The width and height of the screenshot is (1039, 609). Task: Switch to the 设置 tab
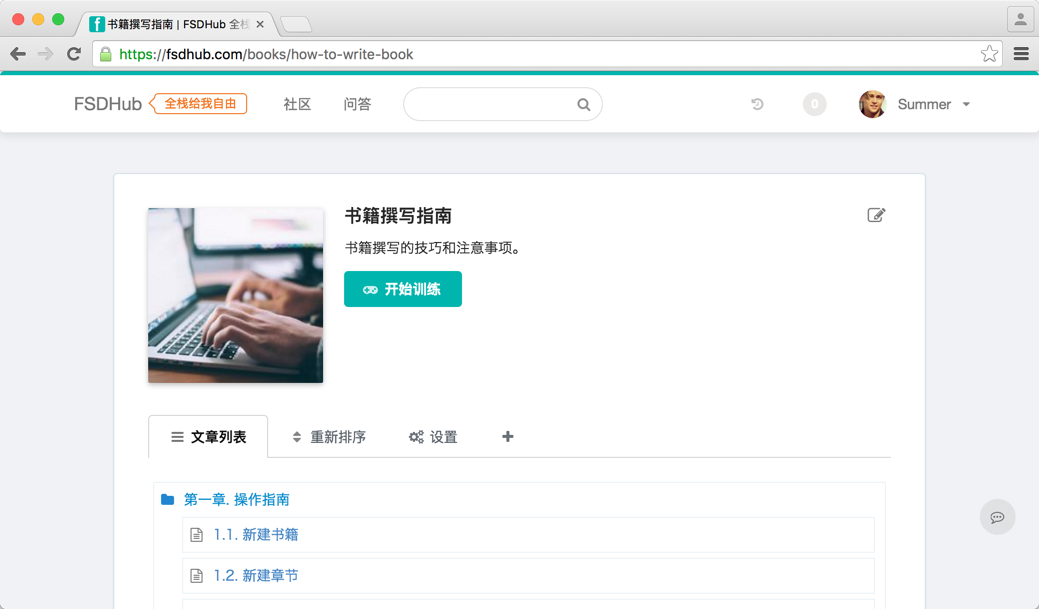[433, 437]
